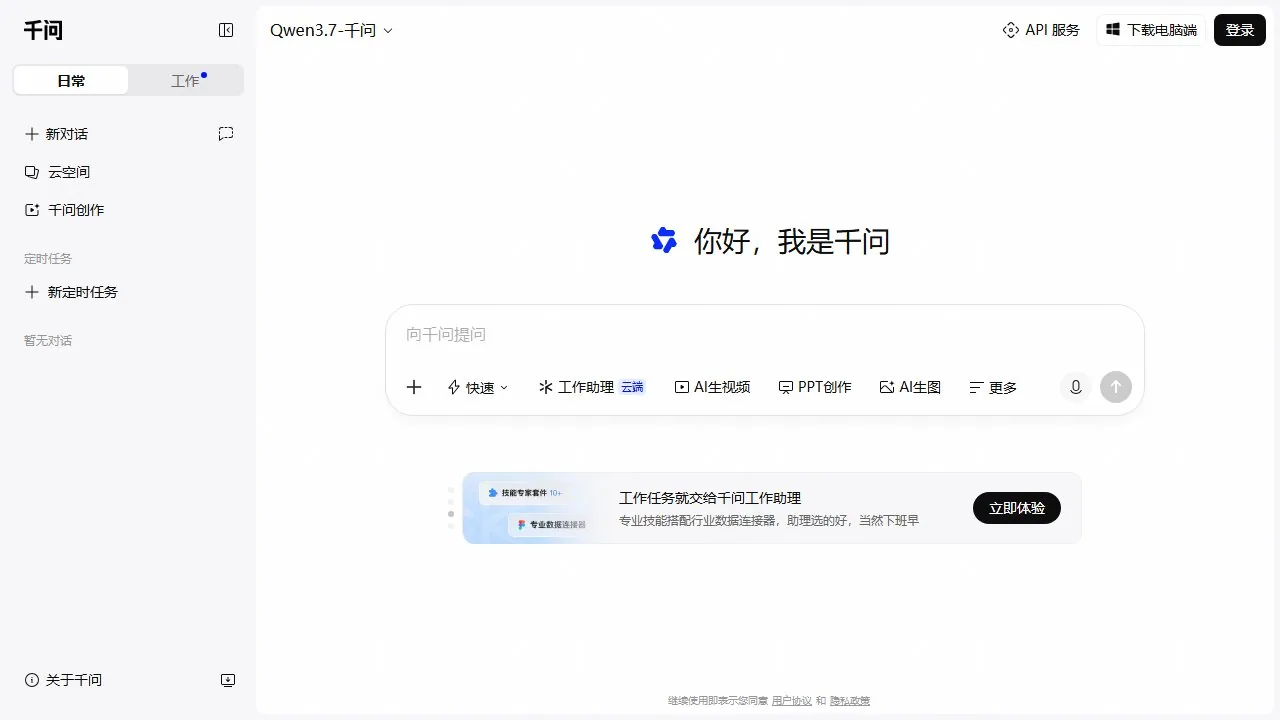The image size is (1280, 720).
Task: Click the temporary chat icon beside 新对话
Action: [x=226, y=134]
